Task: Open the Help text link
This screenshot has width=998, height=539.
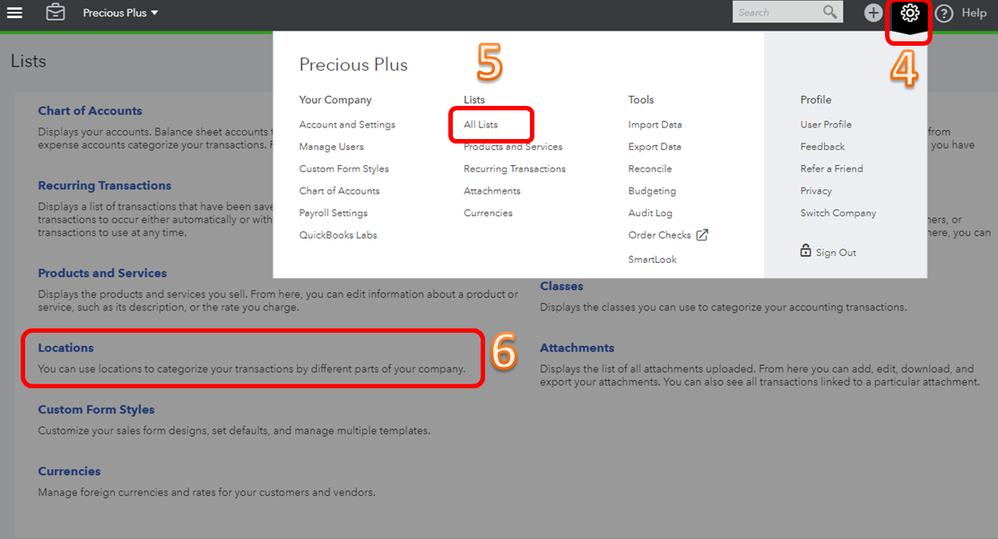Action: (974, 13)
